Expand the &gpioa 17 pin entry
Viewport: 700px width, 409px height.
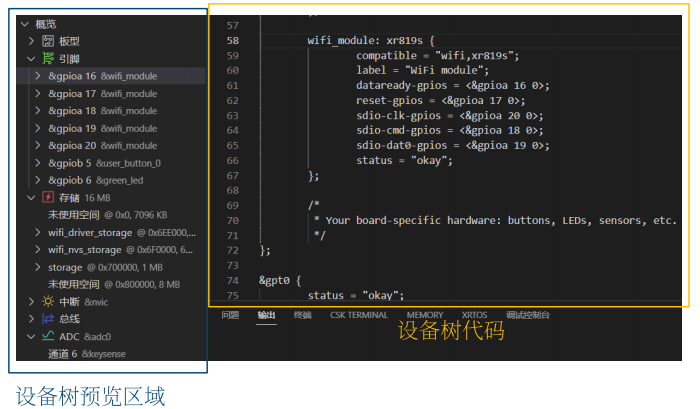tap(38, 93)
